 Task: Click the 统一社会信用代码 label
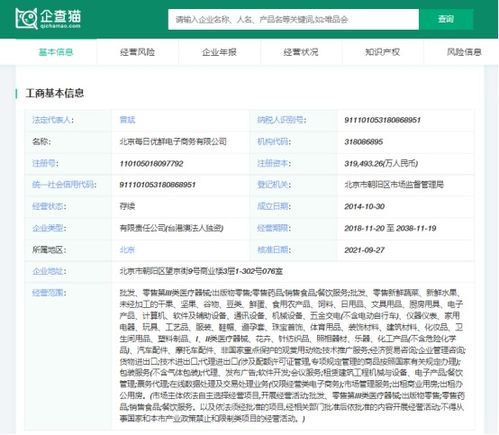(64, 185)
